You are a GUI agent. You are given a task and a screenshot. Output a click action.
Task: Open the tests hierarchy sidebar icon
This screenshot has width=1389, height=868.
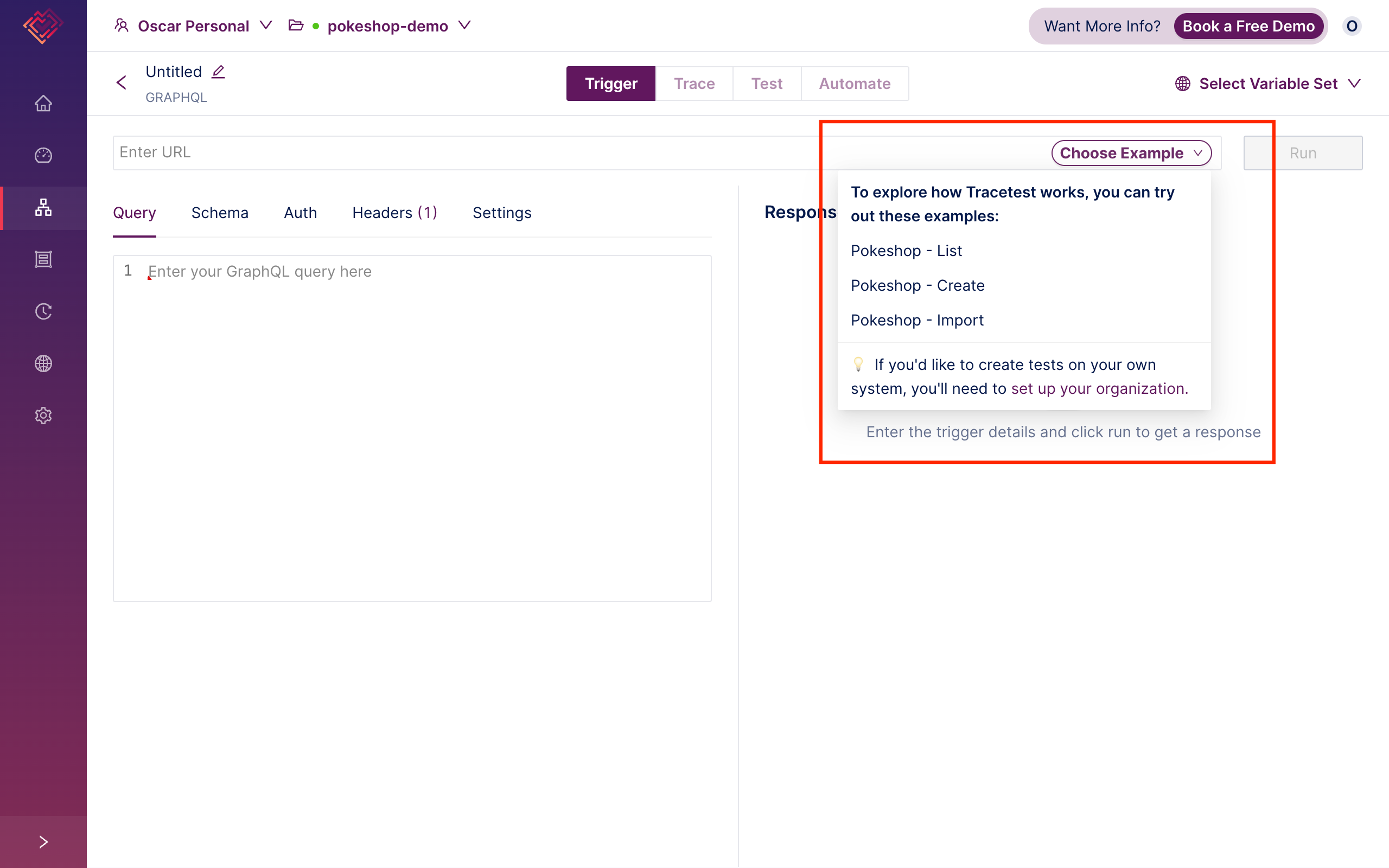[43, 207]
